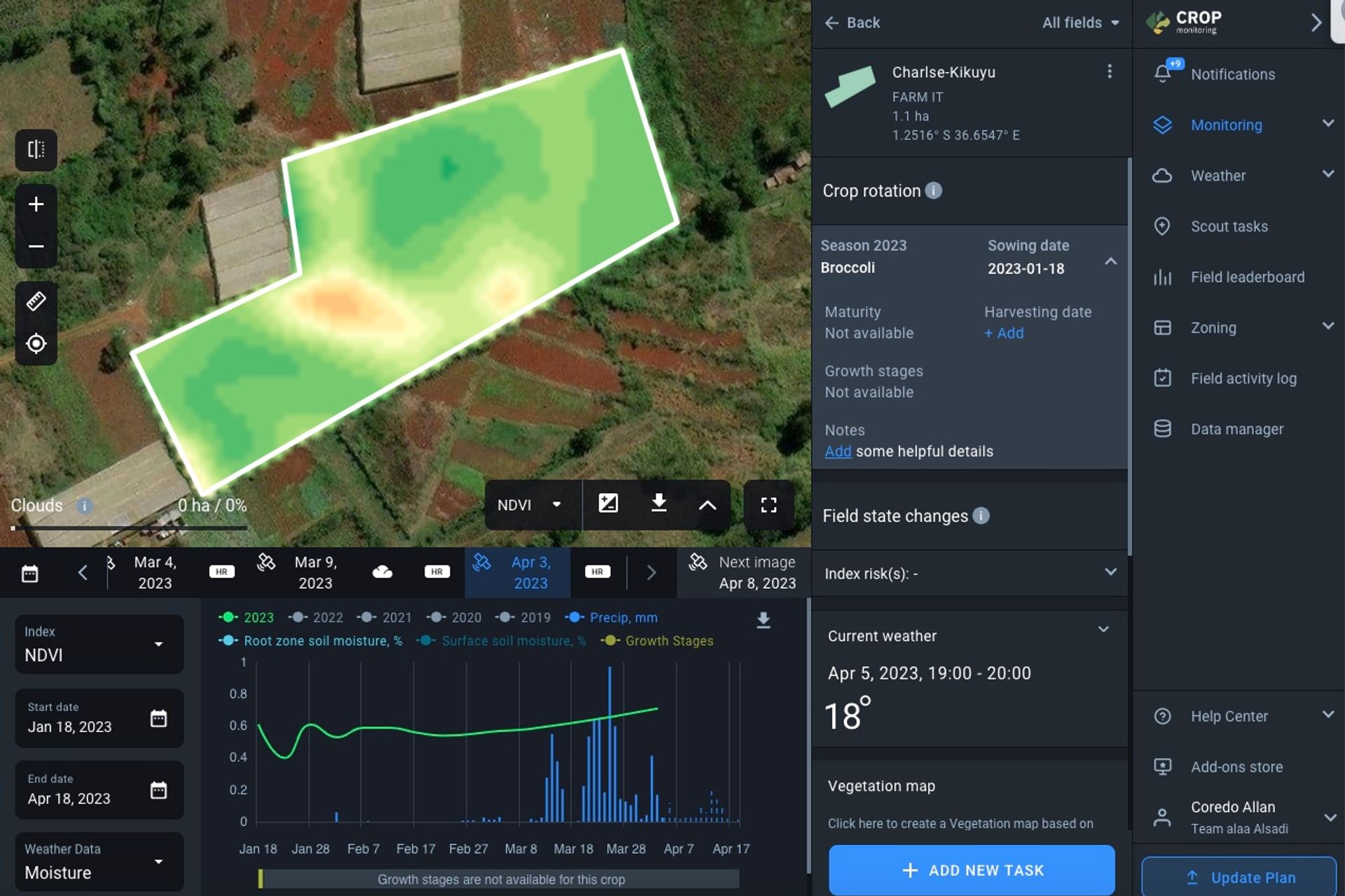1345x896 pixels.
Task: Expand the Index risk(s) section
Action: pos(1110,572)
